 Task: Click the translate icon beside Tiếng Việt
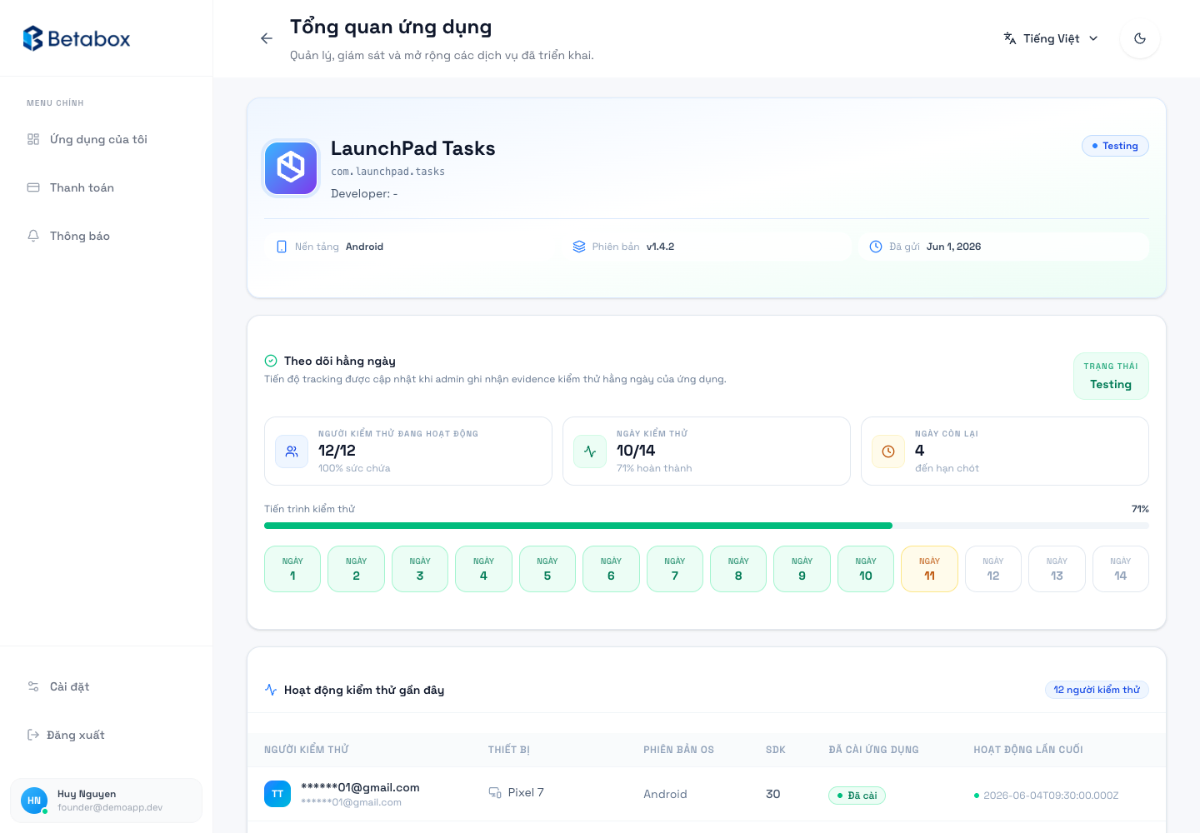1010,38
